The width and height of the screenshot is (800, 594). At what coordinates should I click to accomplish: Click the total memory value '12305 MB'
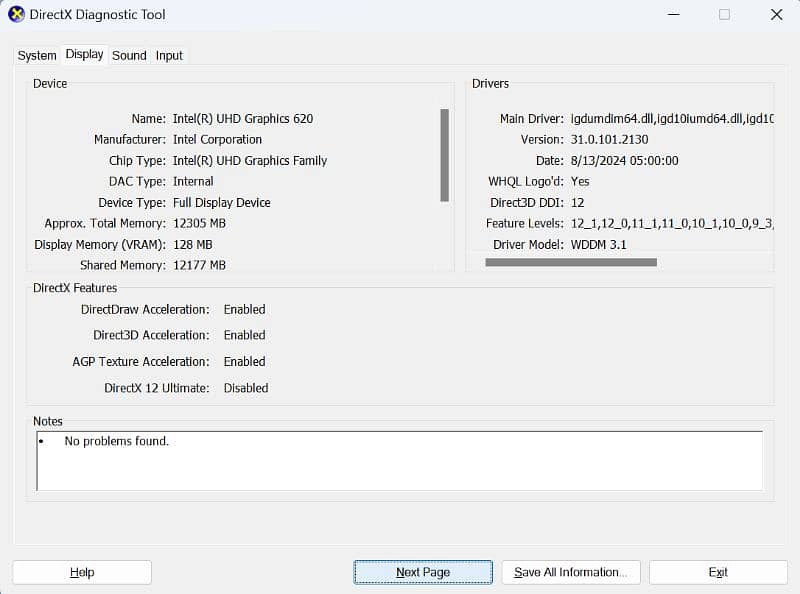(199, 224)
